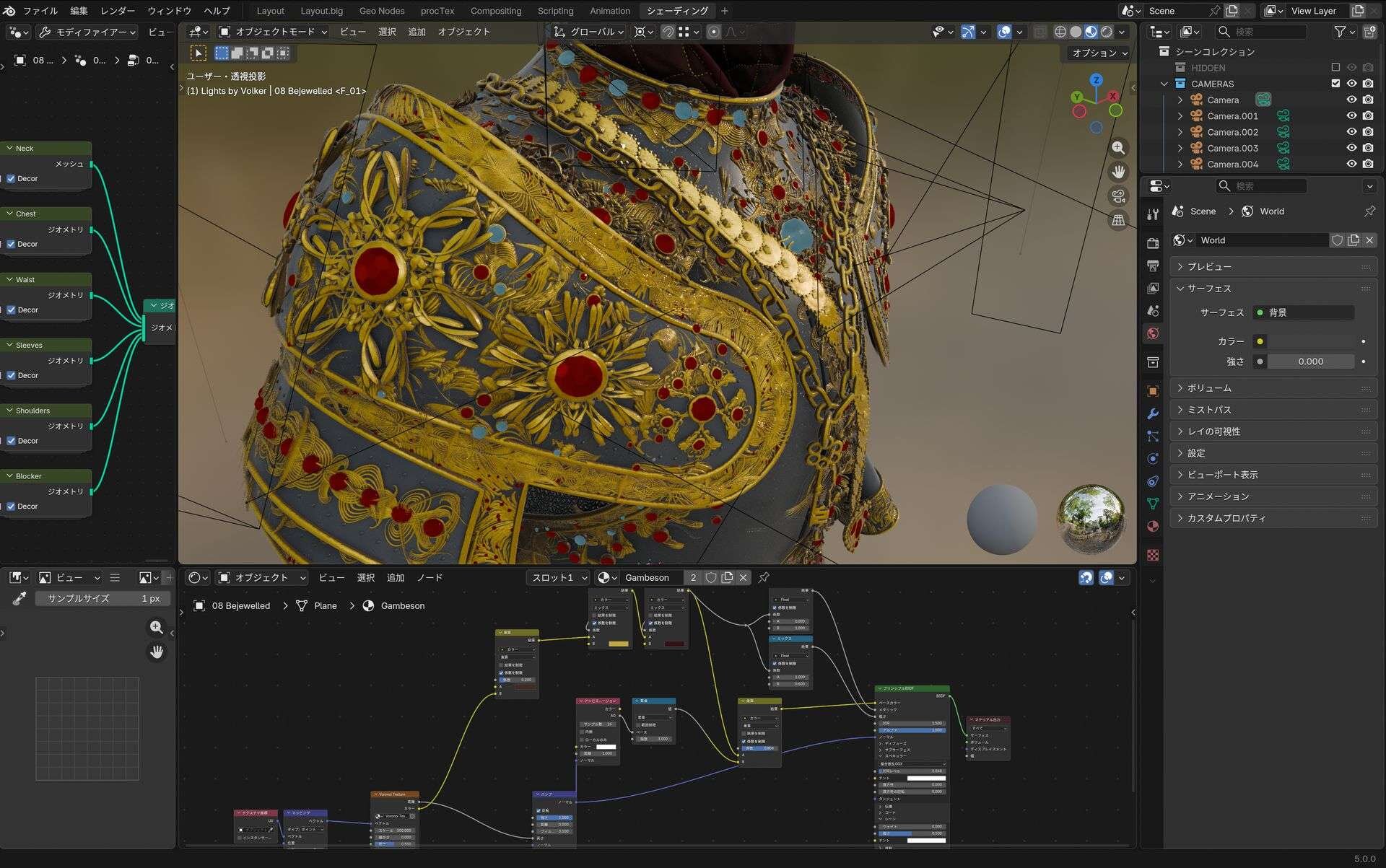Click the World color swatch field
The image size is (1386, 868).
1309,341
